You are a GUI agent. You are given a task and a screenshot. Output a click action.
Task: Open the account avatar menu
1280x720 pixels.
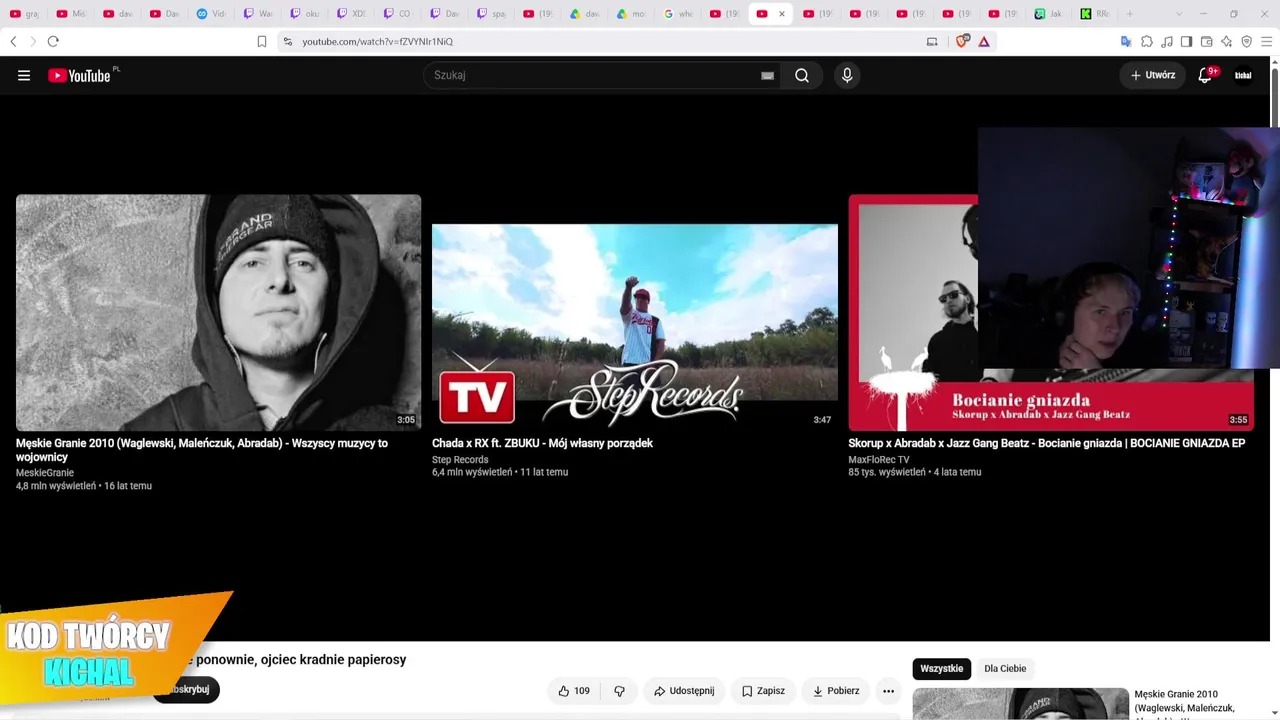(x=1243, y=75)
